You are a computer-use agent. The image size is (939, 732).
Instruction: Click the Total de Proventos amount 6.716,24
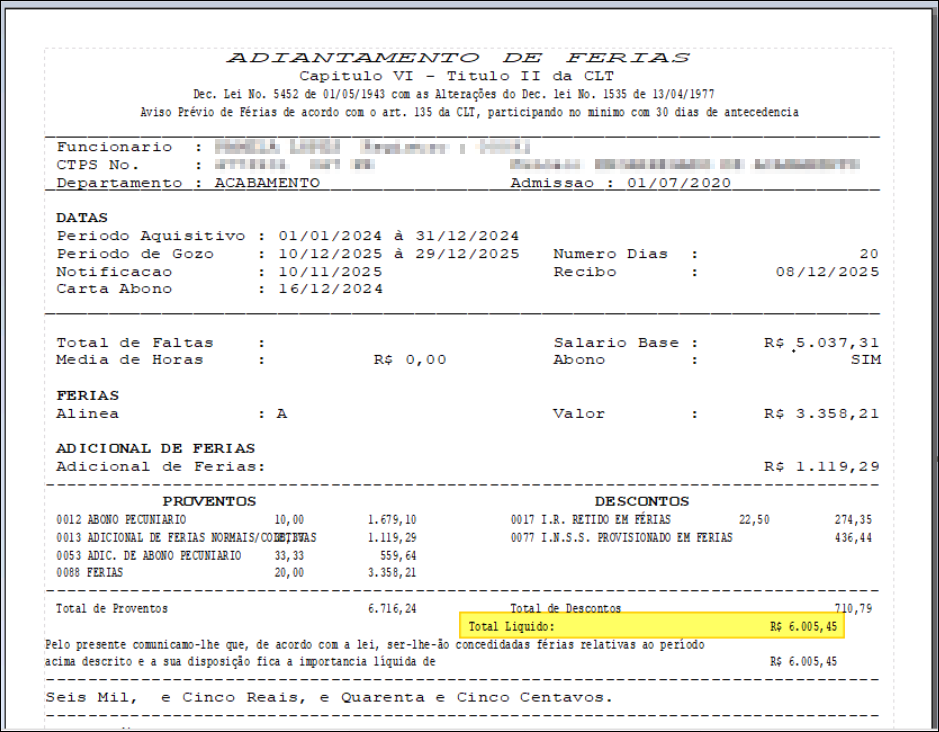(392, 608)
